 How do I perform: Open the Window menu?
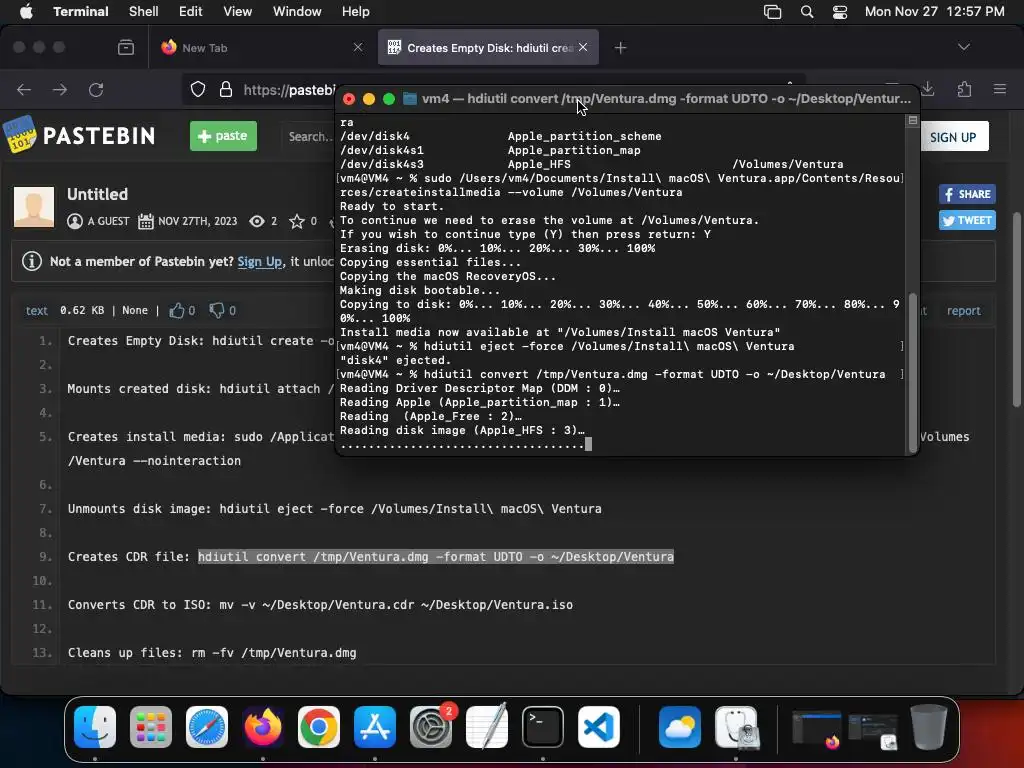pyautogui.click(x=297, y=12)
